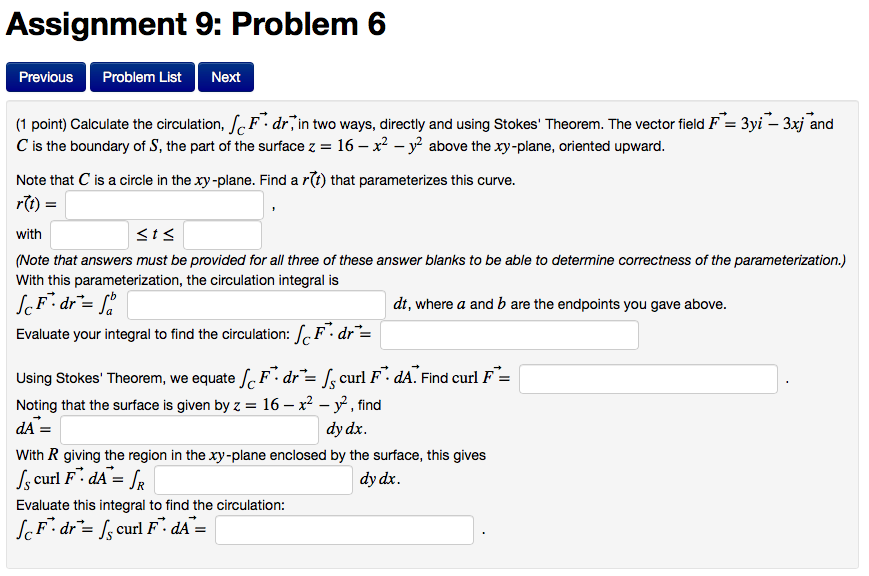This screenshot has width=869, height=576.
Task: Click the circulation evaluation answer box
Action: [508, 335]
